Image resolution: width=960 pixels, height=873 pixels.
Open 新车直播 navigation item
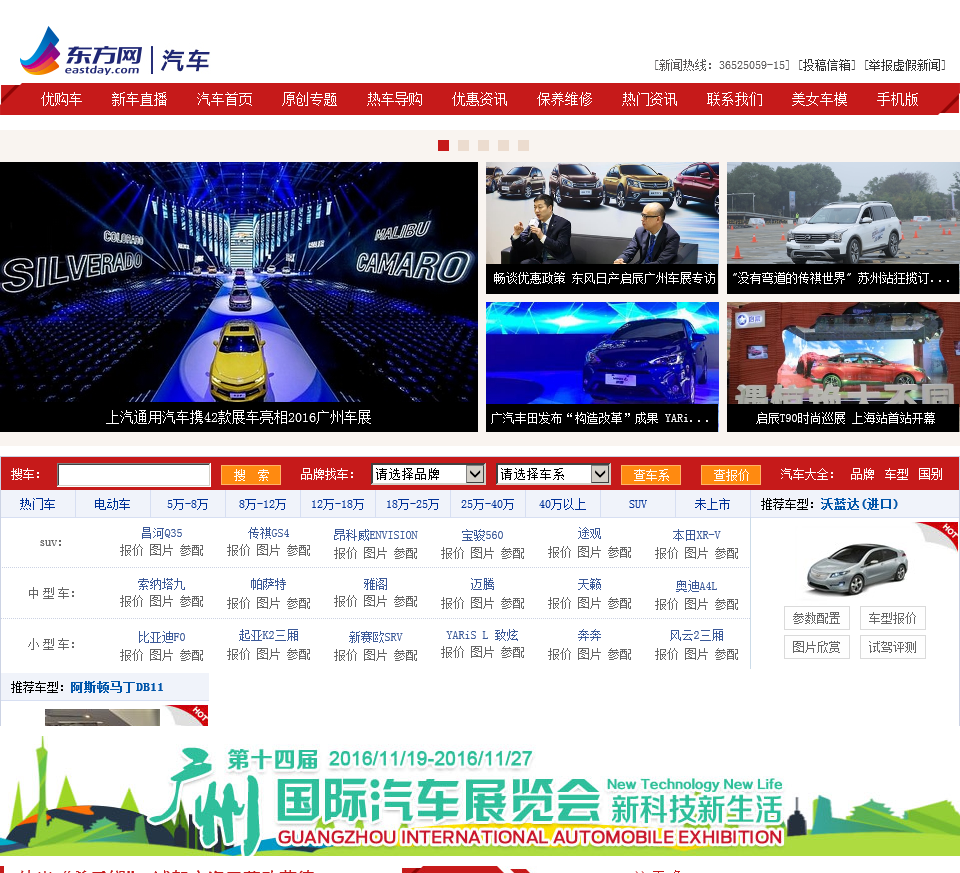point(139,99)
